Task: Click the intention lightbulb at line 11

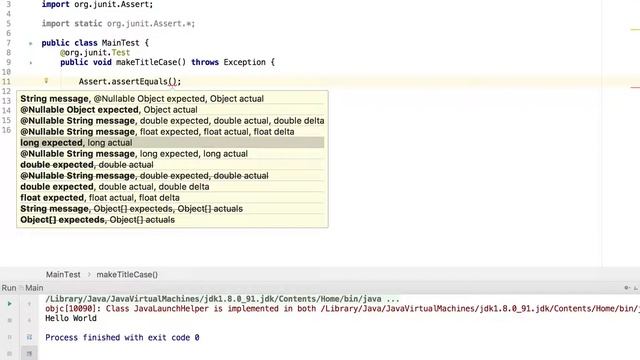Action: tap(46, 81)
